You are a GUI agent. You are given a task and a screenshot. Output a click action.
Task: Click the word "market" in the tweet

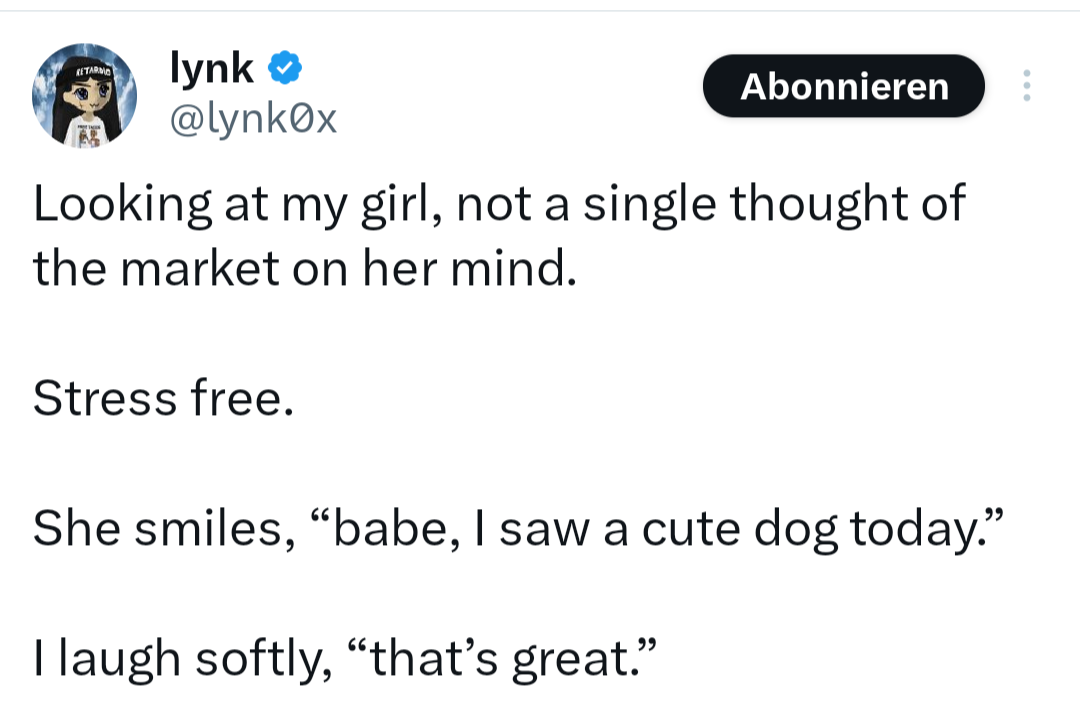pyautogui.click(x=198, y=270)
